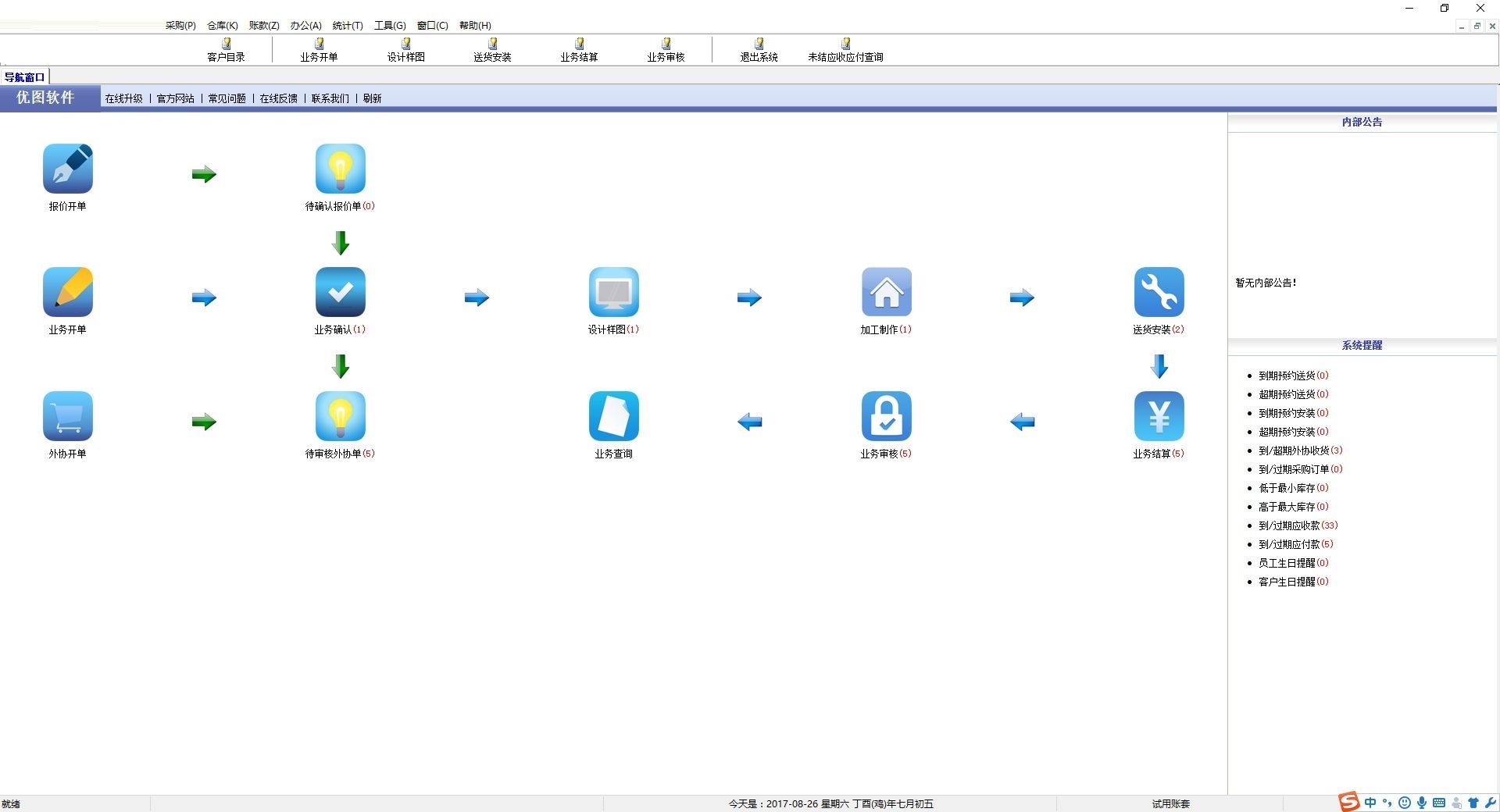Viewport: 1500px width, 812px height.
Task: Click 送货安装 toolbar button
Action: [x=493, y=50]
